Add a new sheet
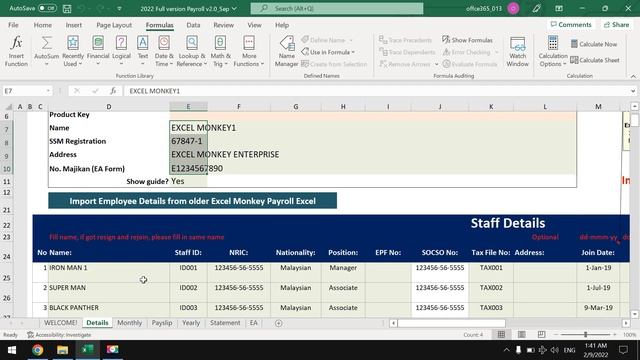The image size is (640, 360). [x=278, y=323]
